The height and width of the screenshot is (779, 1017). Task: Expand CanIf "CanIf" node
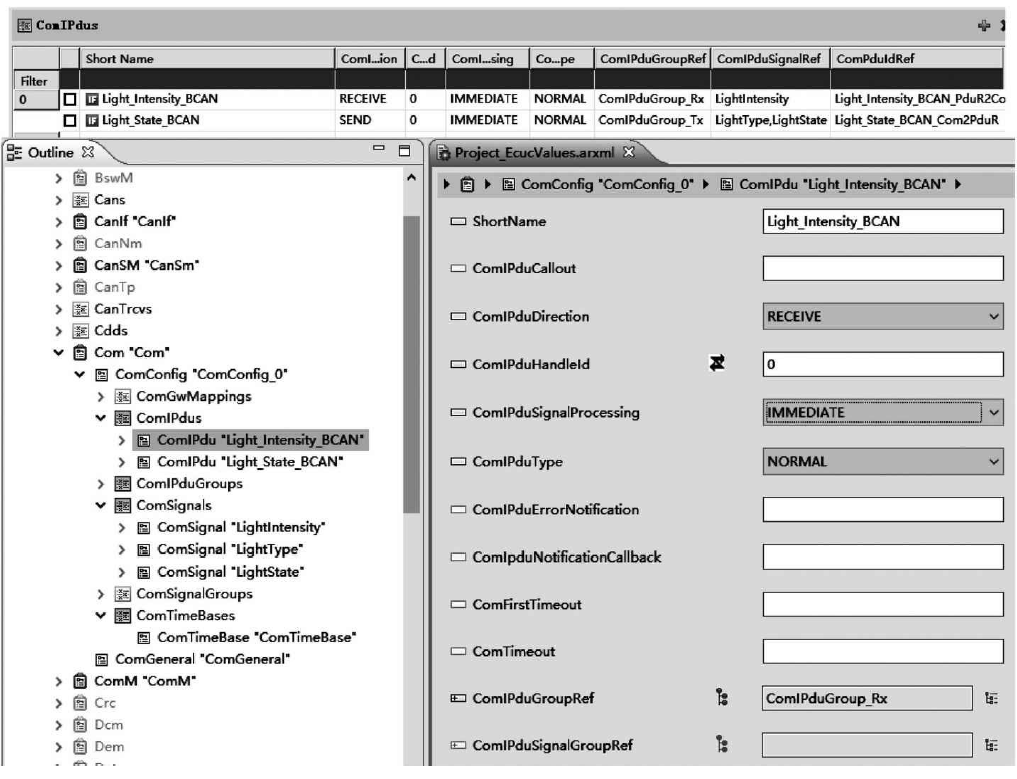pyautogui.click(x=58, y=222)
